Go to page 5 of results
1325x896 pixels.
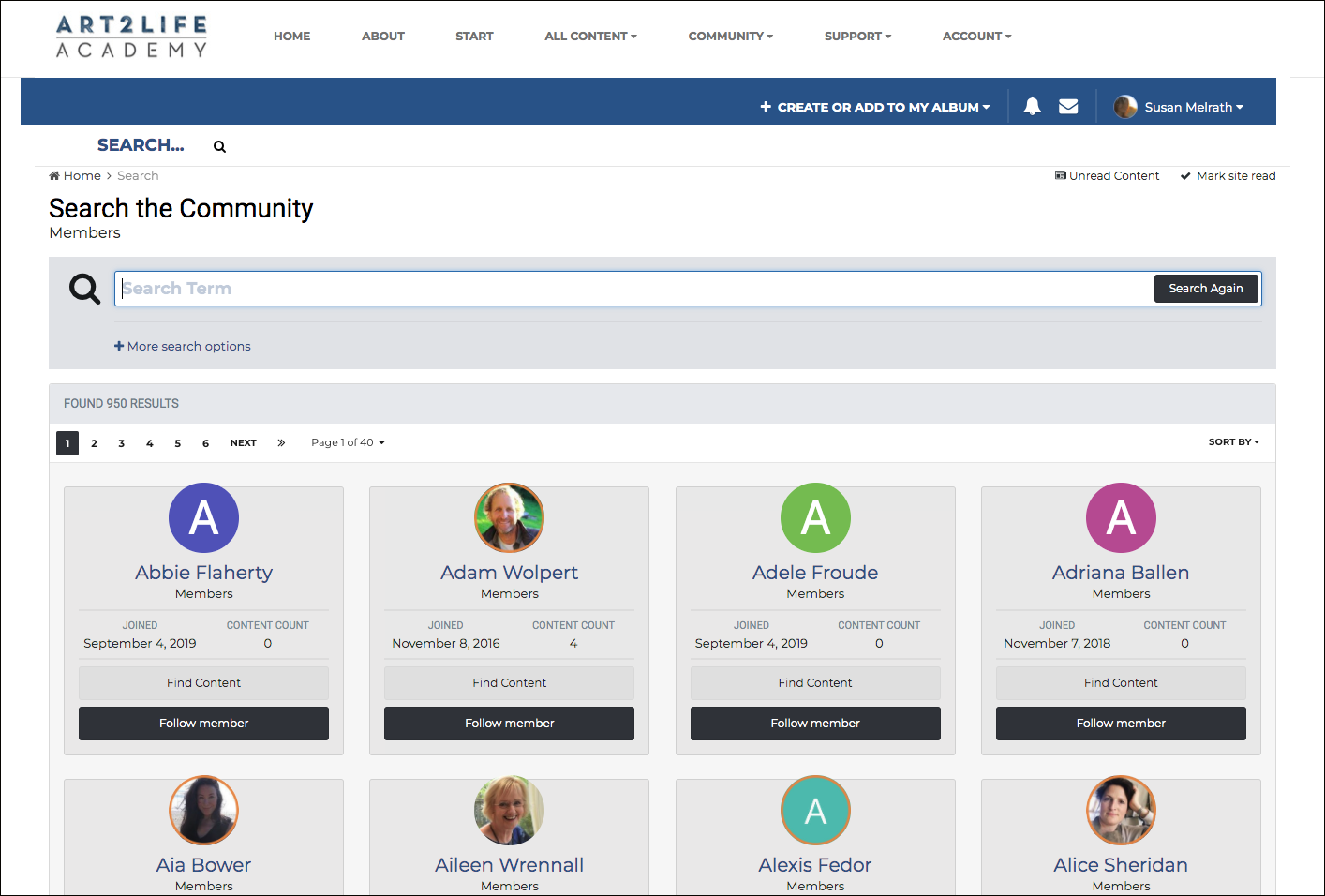pyautogui.click(x=177, y=443)
